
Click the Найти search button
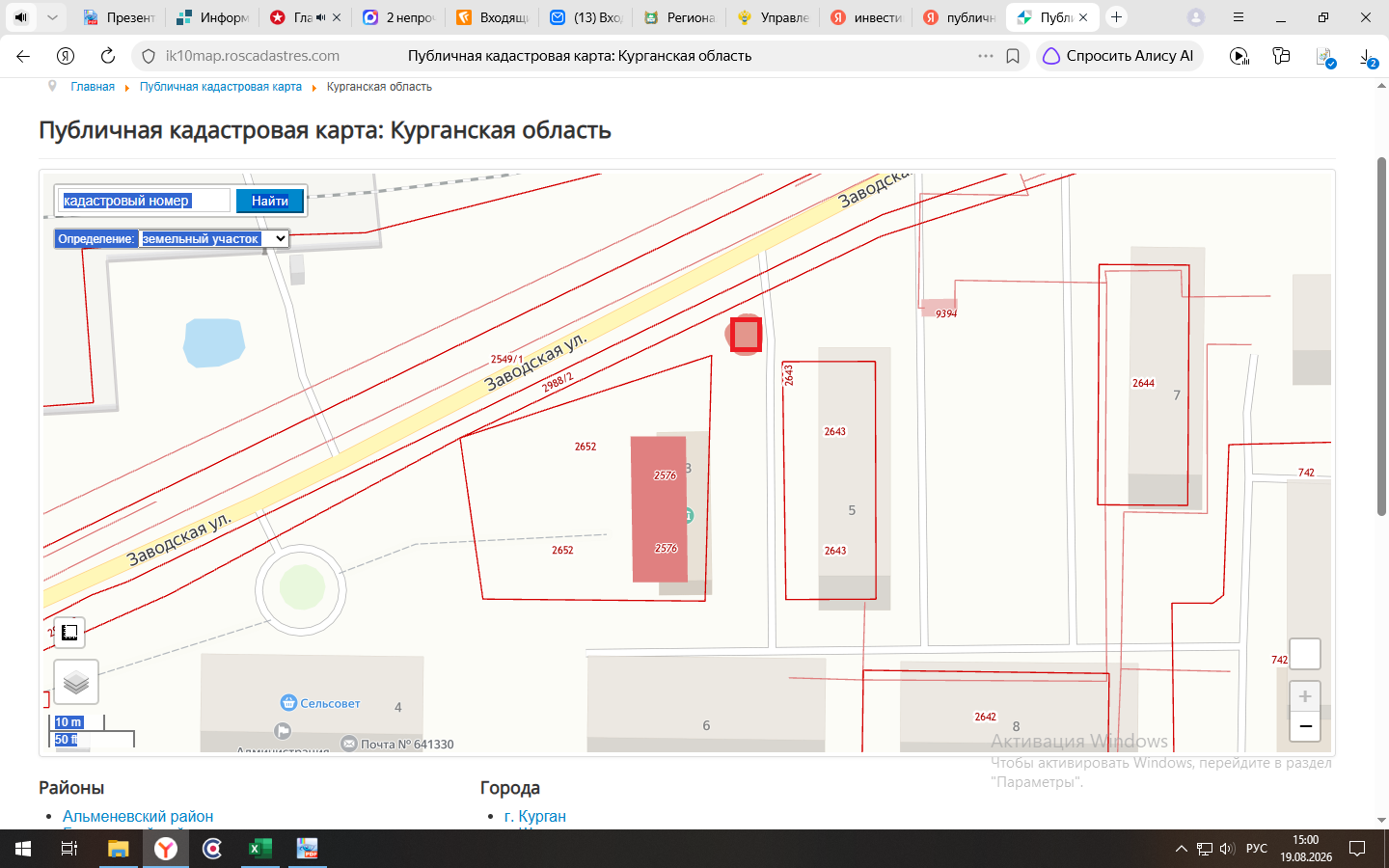[270, 201]
